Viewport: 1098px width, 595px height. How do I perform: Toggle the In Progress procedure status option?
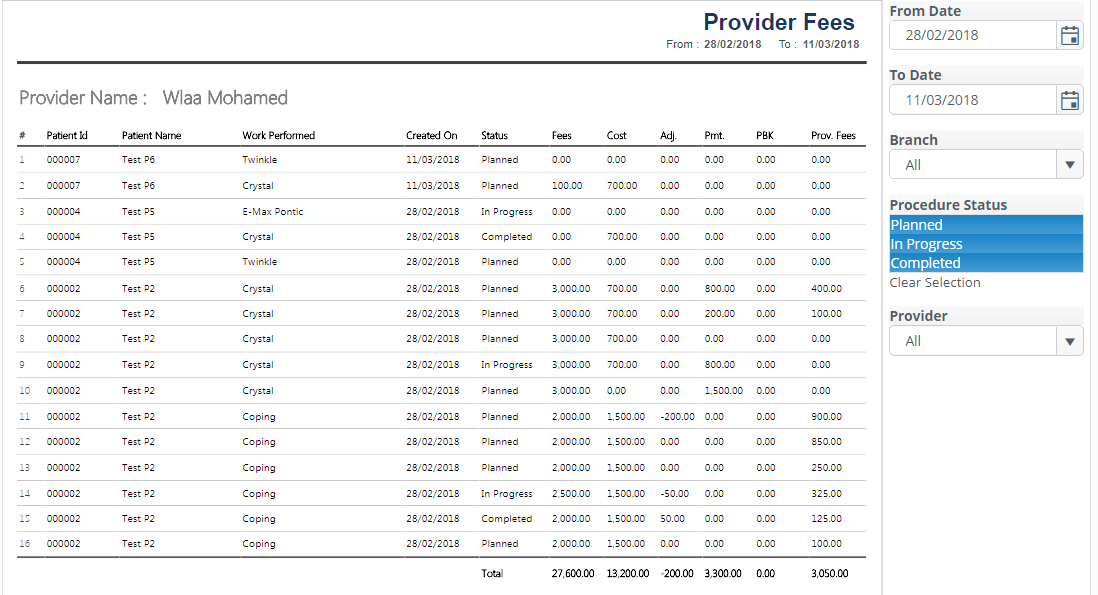click(x=985, y=244)
